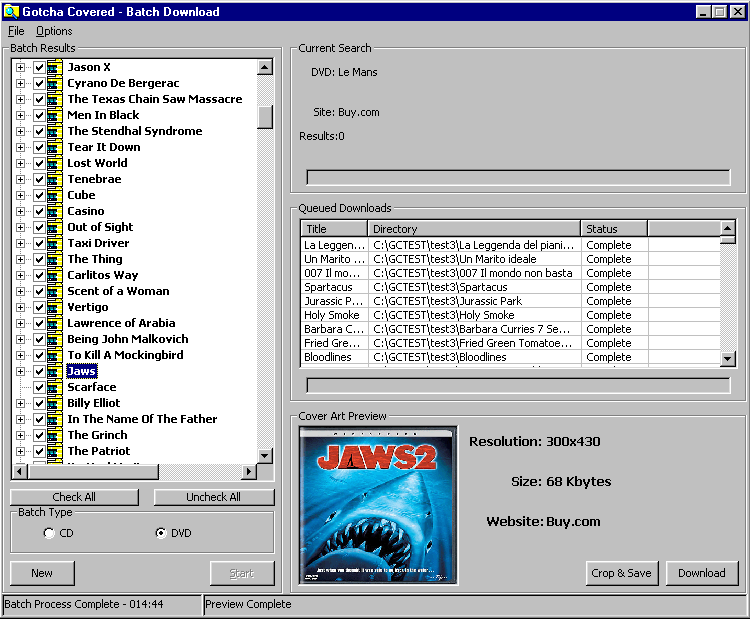Start a New batch

42,573
